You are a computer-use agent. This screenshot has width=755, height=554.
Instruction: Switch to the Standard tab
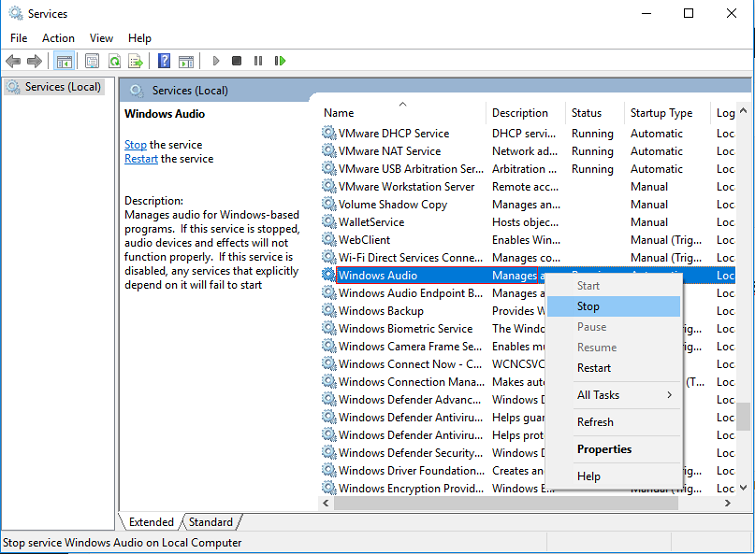tap(211, 522)
